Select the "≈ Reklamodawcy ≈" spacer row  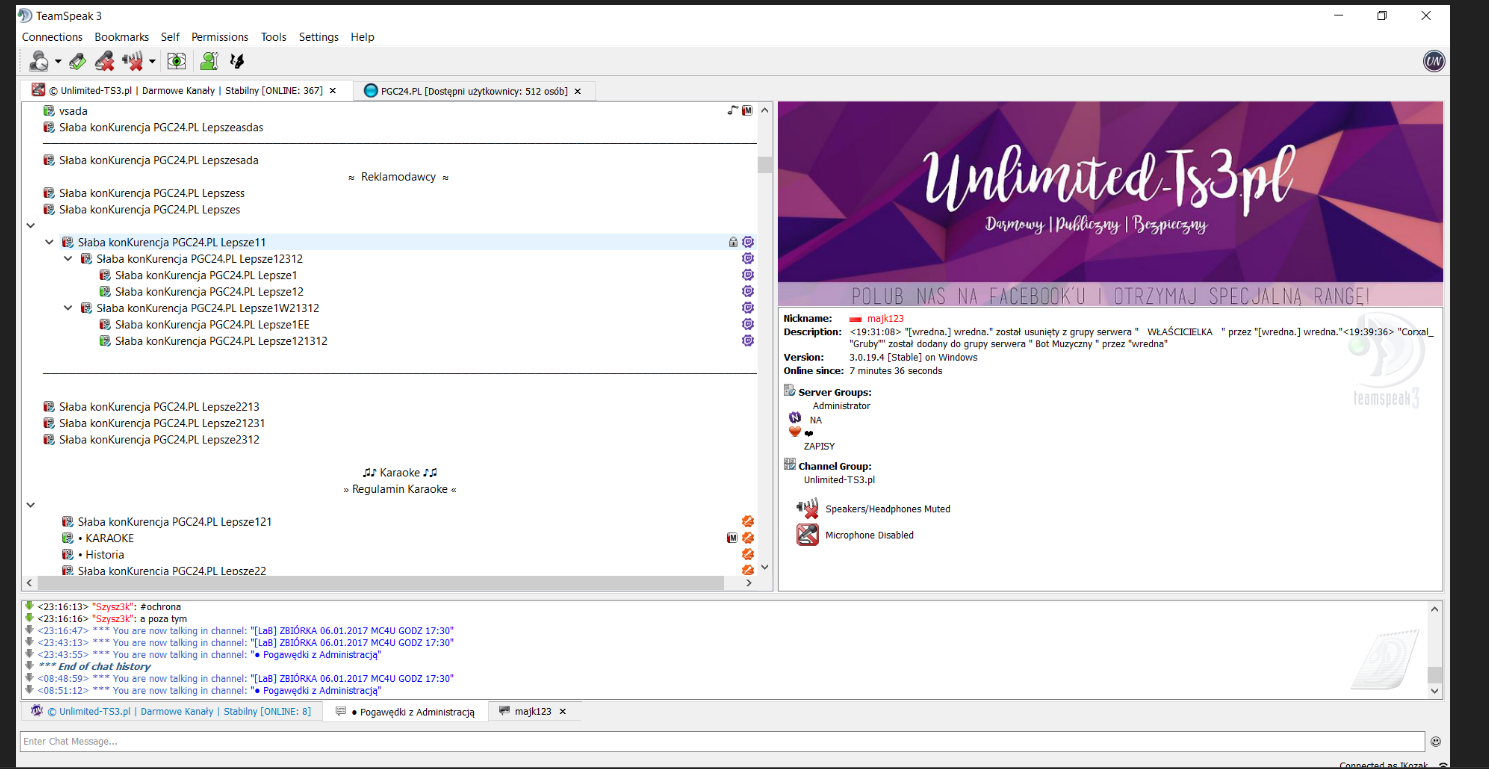[398, 177]
